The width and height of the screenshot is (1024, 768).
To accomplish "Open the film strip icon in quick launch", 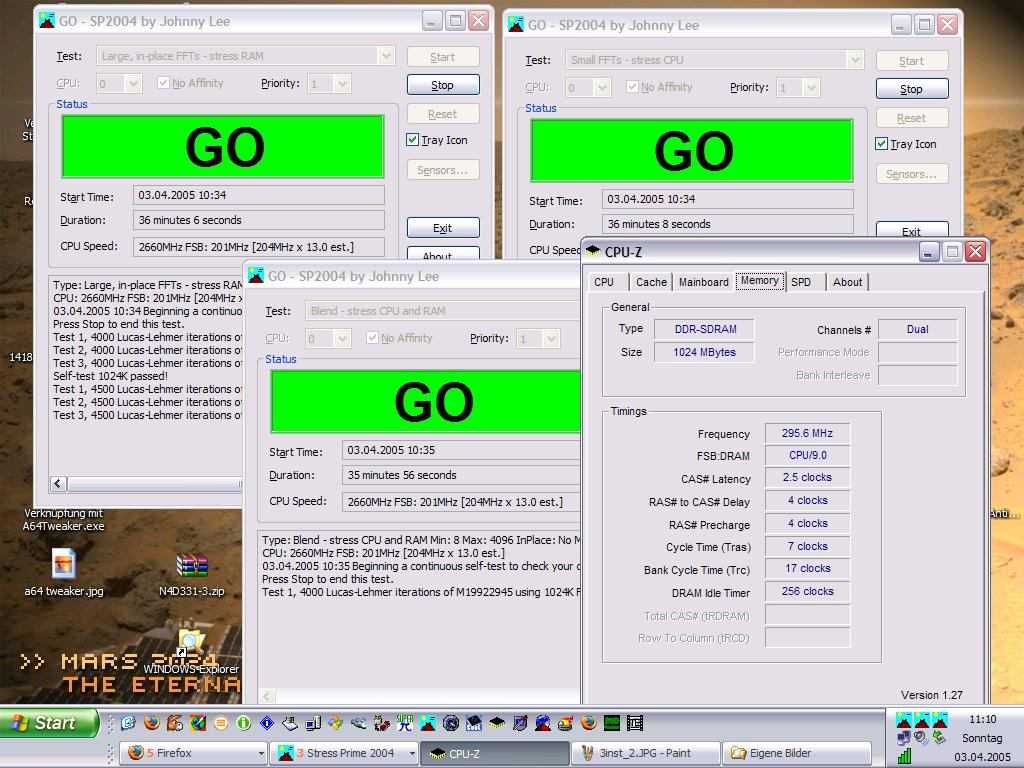I will pyautogui.click(x=635, y=723).
